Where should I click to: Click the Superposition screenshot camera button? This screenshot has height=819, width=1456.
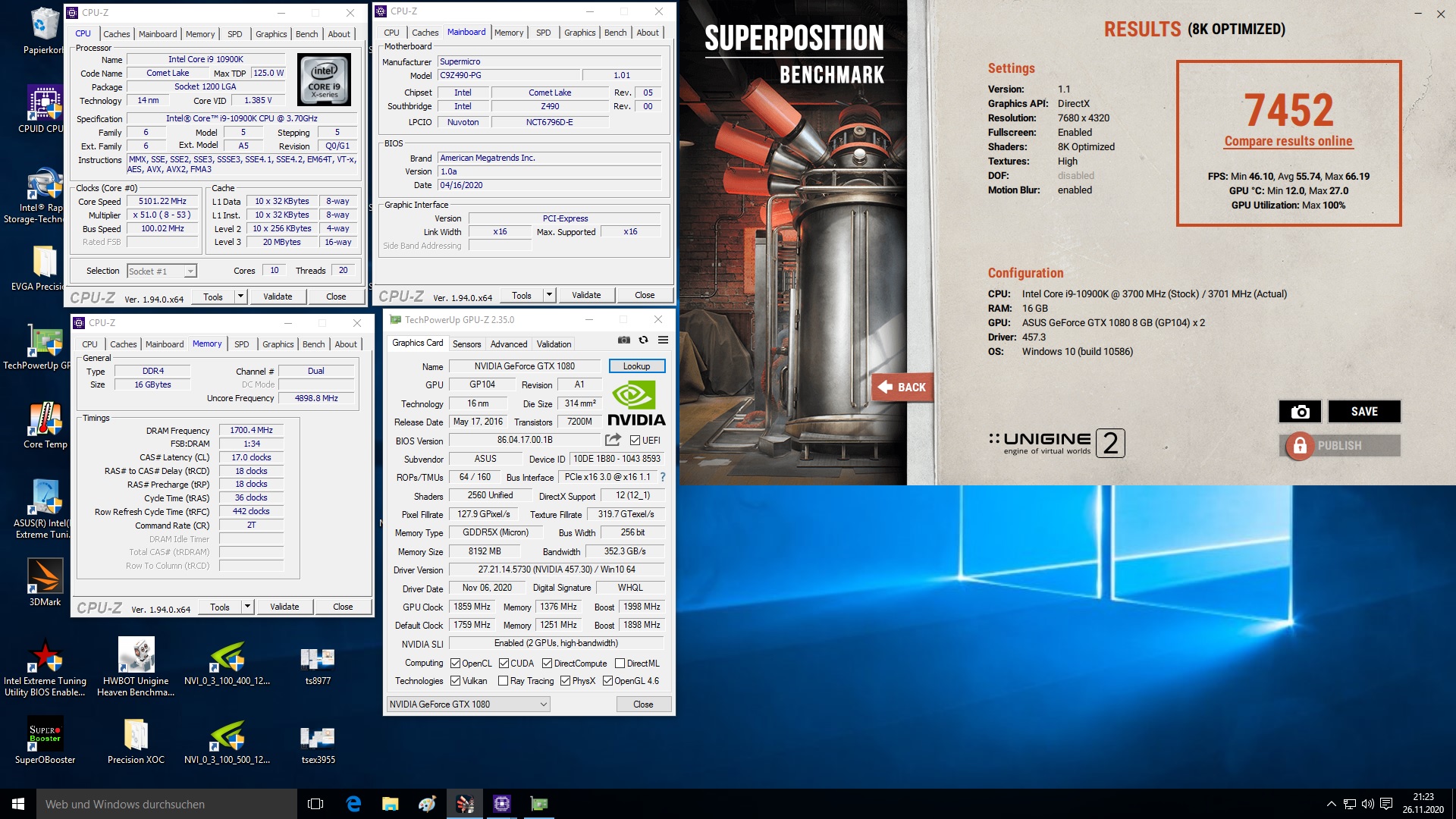coord(1300,412)
